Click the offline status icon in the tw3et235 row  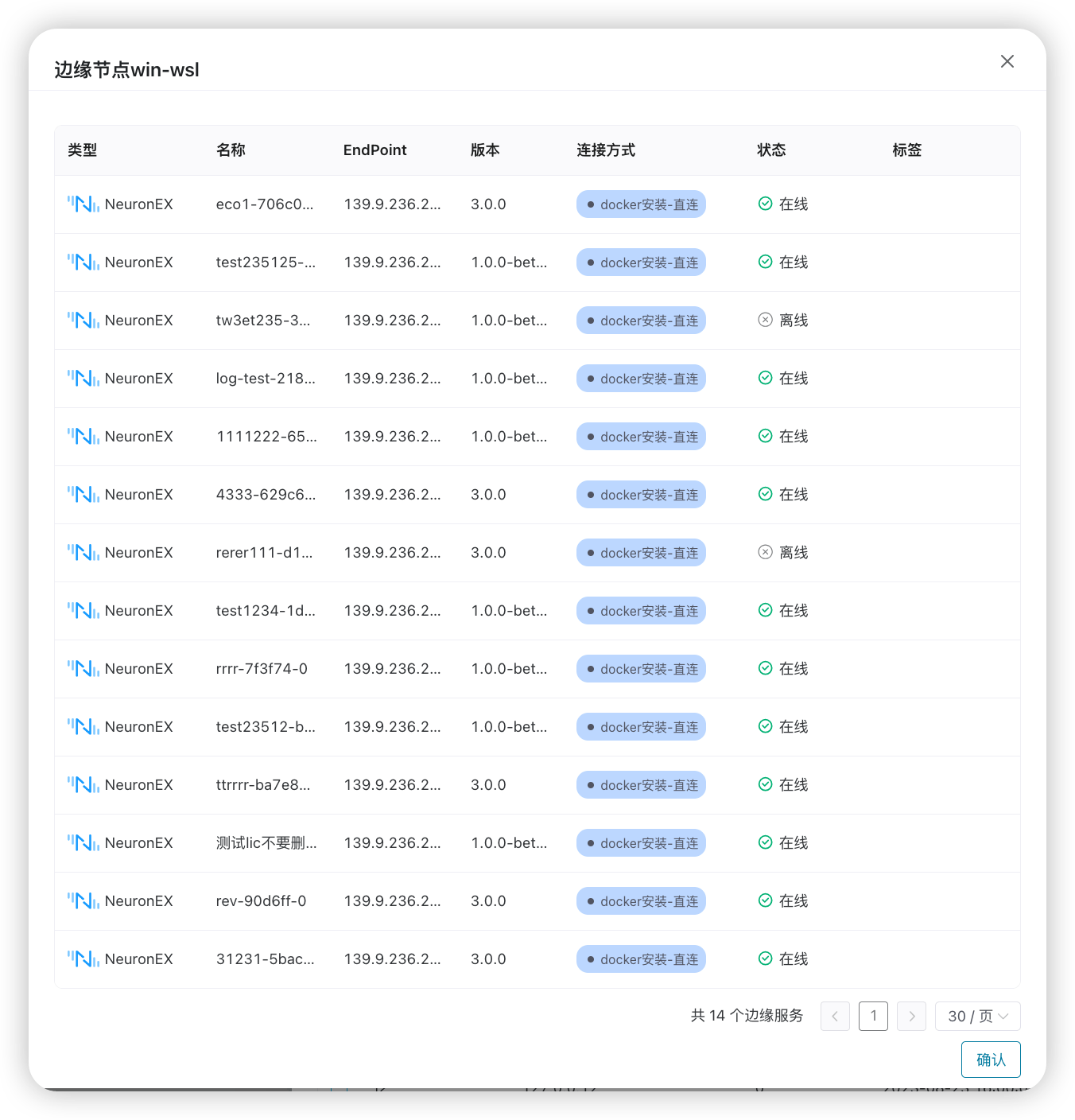tap(765, 320)
